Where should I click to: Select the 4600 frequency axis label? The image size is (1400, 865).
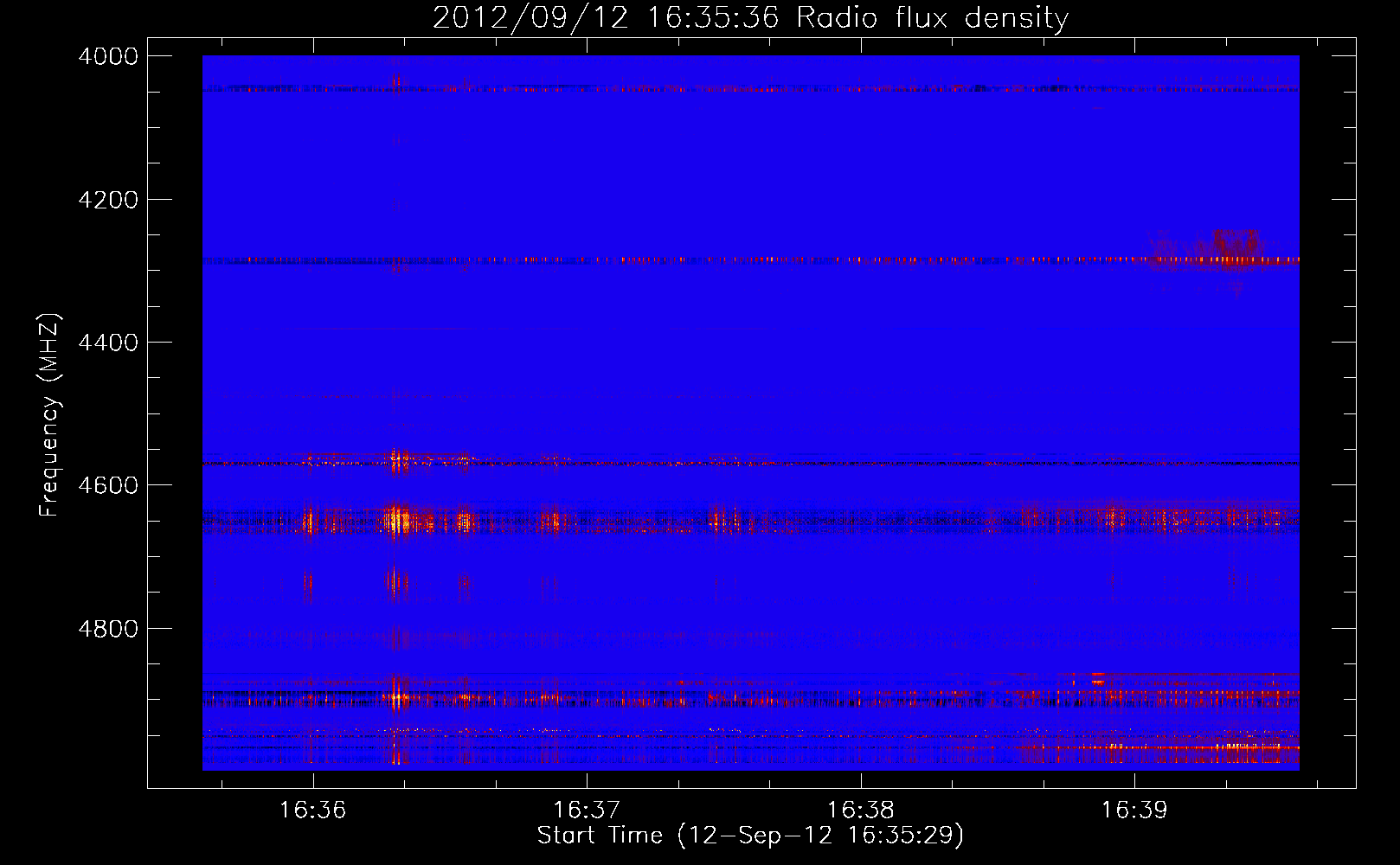[x=108, y=485]
